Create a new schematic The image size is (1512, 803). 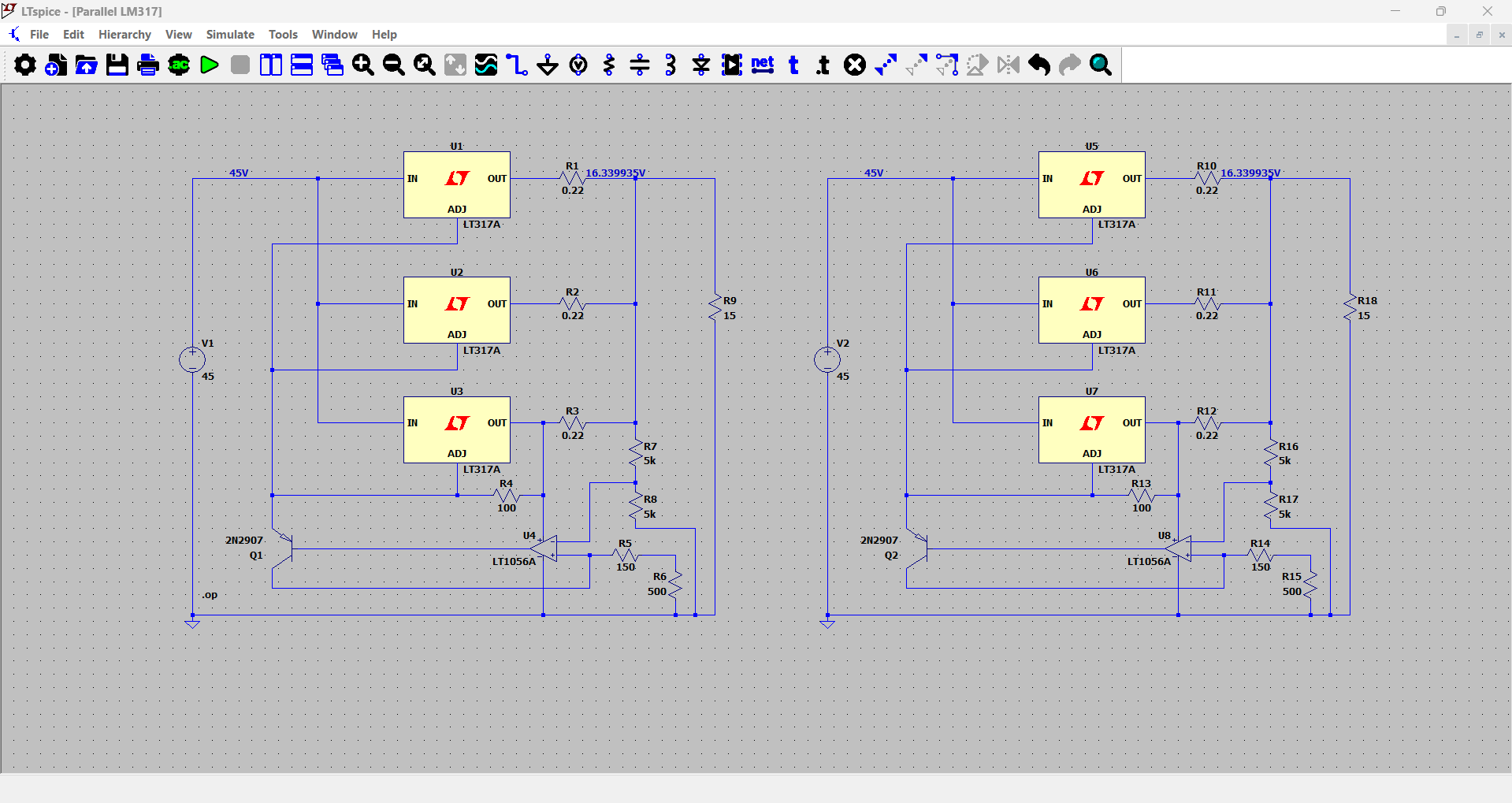pyautogui.click(x=56, y=65)
